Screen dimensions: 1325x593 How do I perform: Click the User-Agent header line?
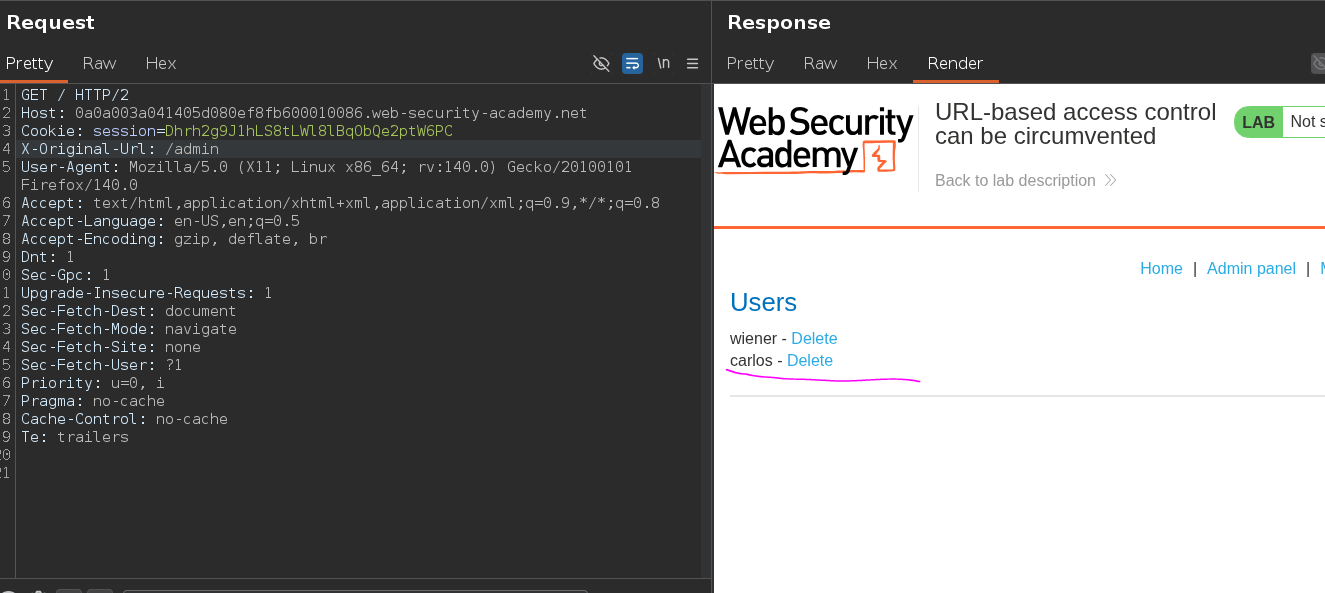326,176
